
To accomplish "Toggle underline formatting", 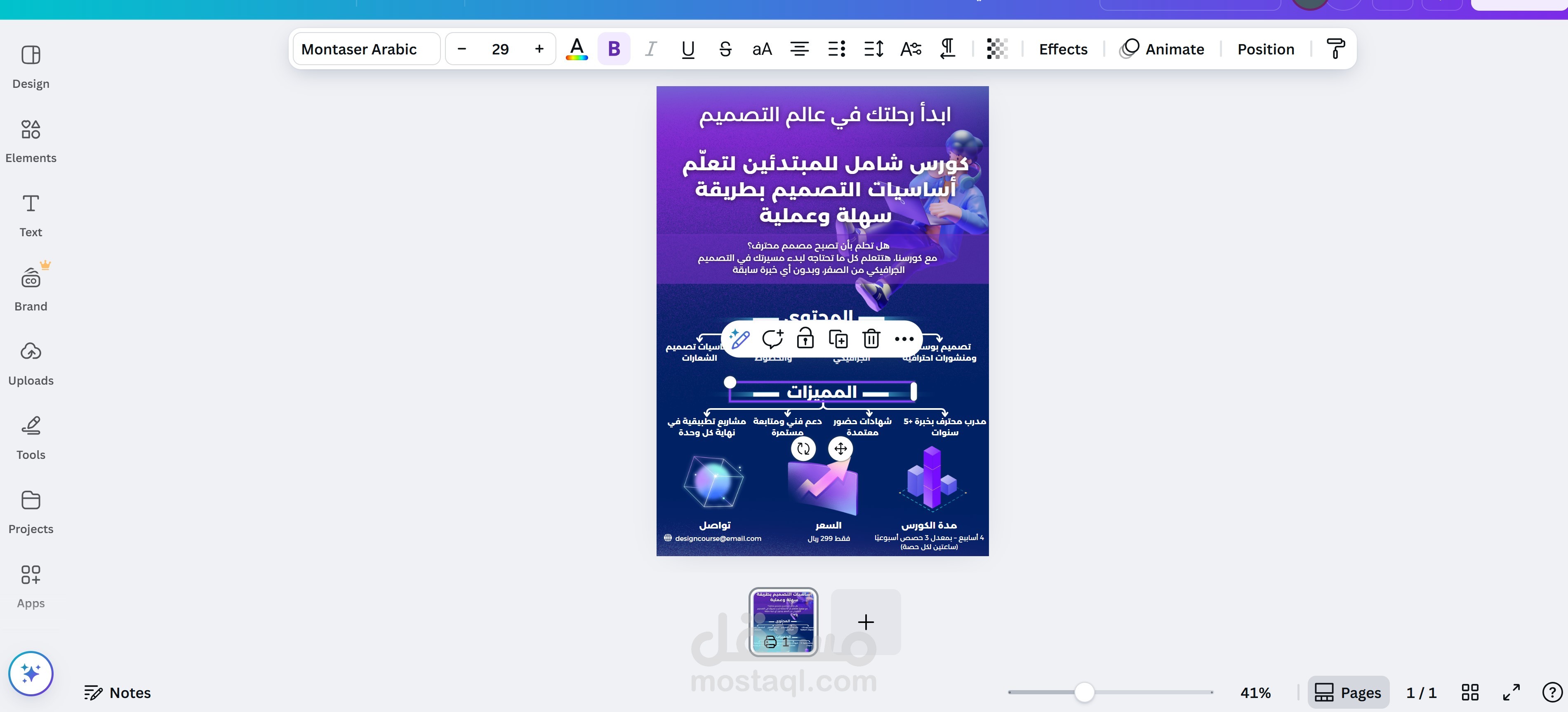I will coord(688,49).
